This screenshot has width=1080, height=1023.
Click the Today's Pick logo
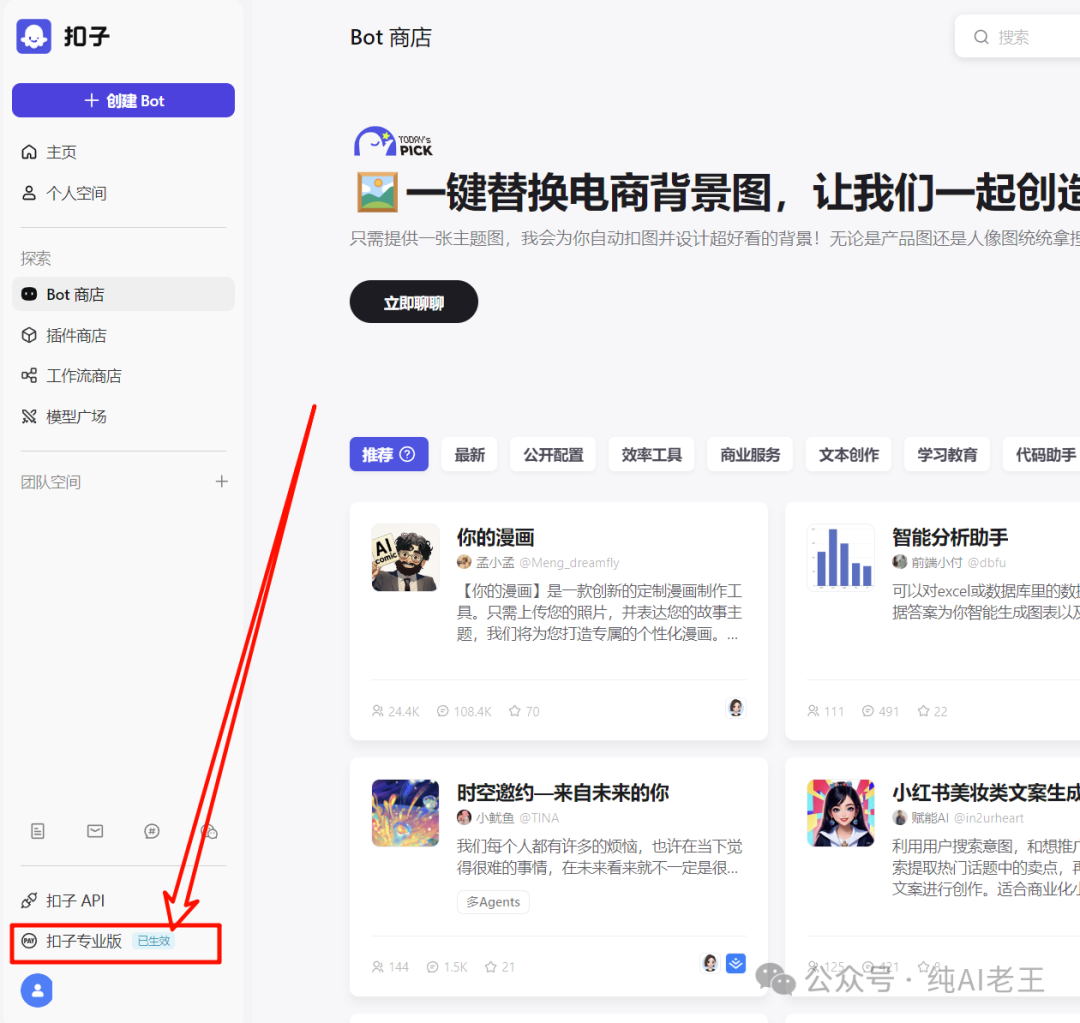tap(393, 142)
